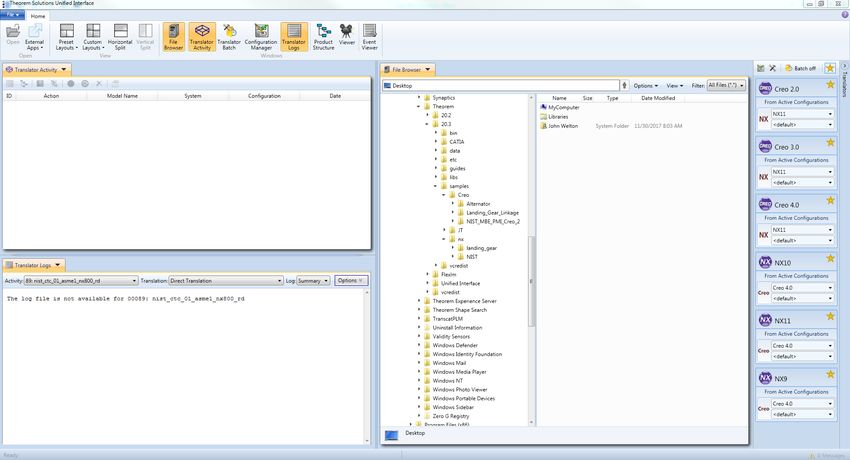Sort activity list by Configuration column
Image resolution: width=850 pixels, height=460 pixels.
pos(264,96)
